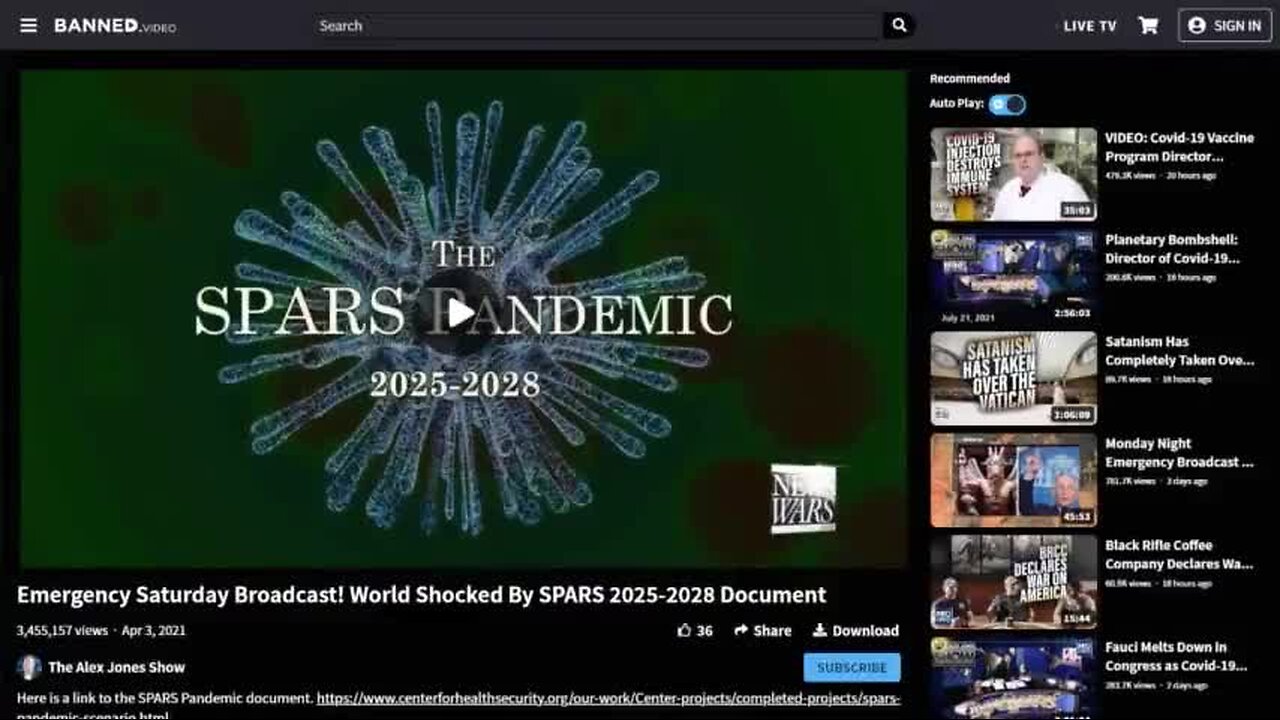
Task: Open 'Fauci Melts Down In Congress' title
Action: [x=1176, y=657]
